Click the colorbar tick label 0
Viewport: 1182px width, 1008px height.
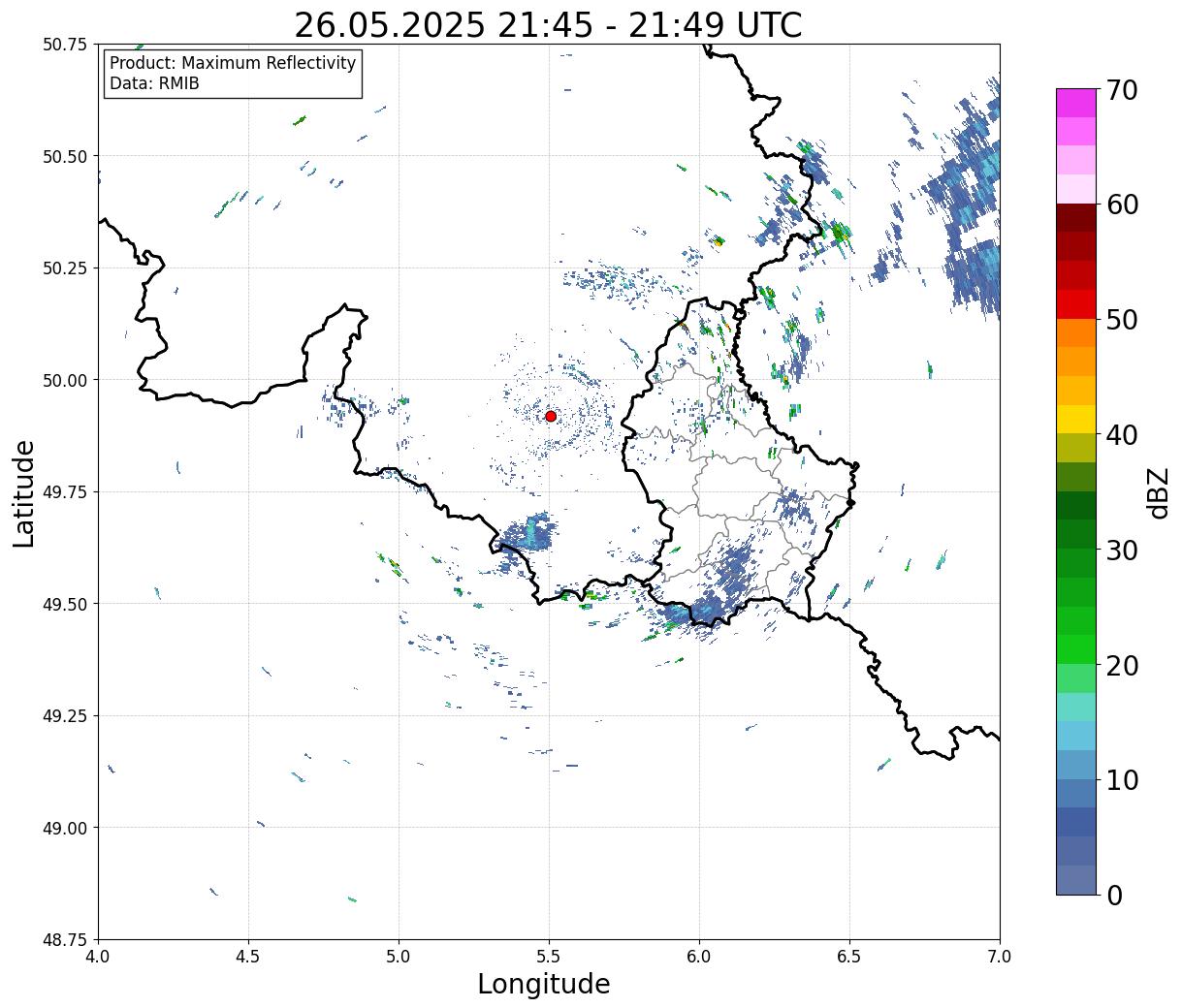1114,896
